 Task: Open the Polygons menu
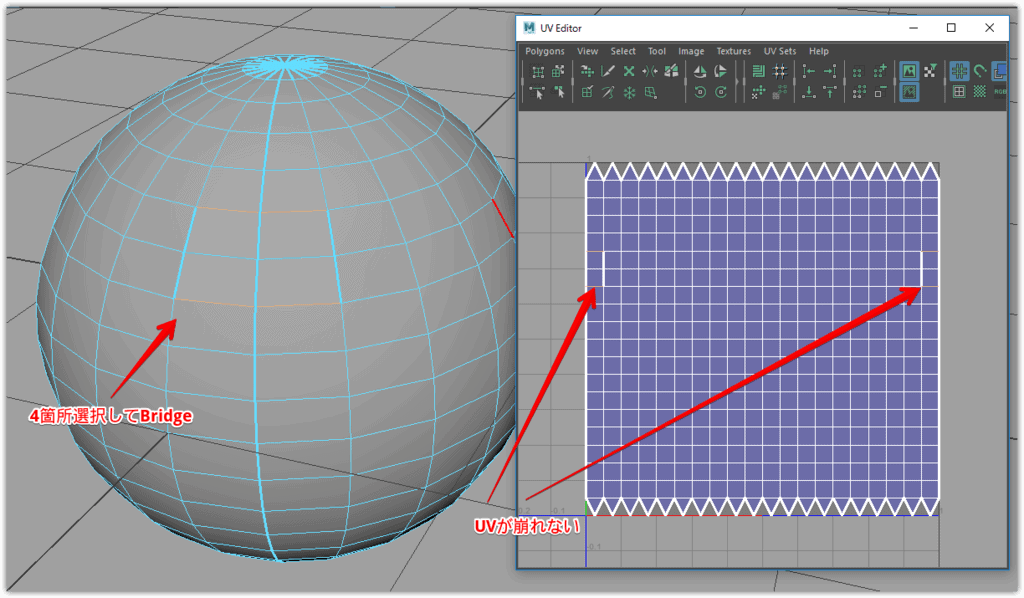pos(545,51)
